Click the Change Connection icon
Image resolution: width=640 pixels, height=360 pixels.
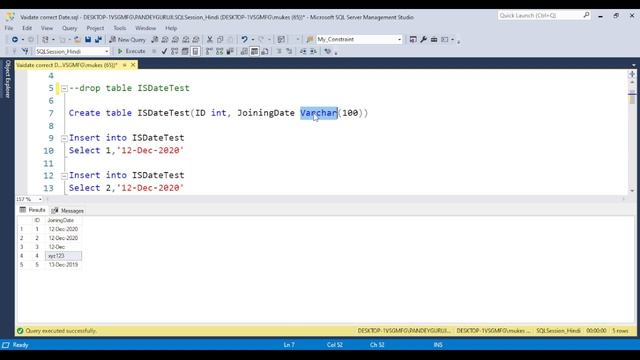pyautogui.click(x=25, y=51)
